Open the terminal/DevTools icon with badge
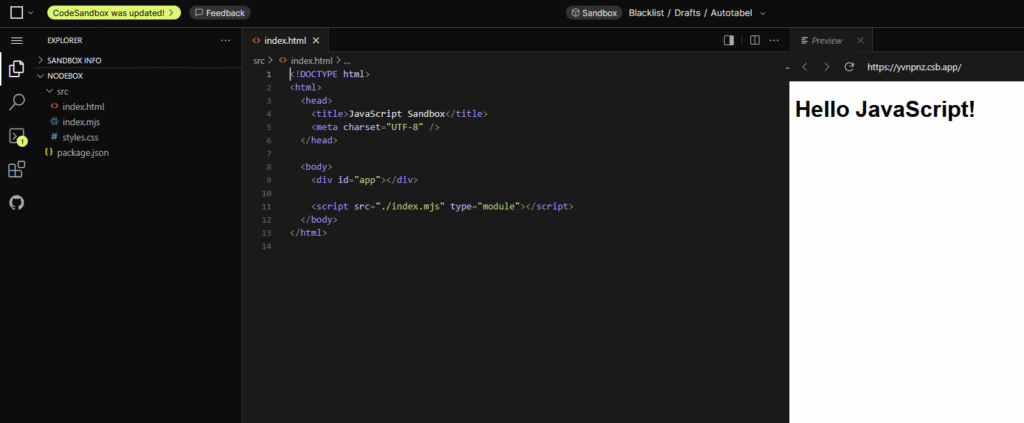 pyautogui.click(x=16, y=136)
